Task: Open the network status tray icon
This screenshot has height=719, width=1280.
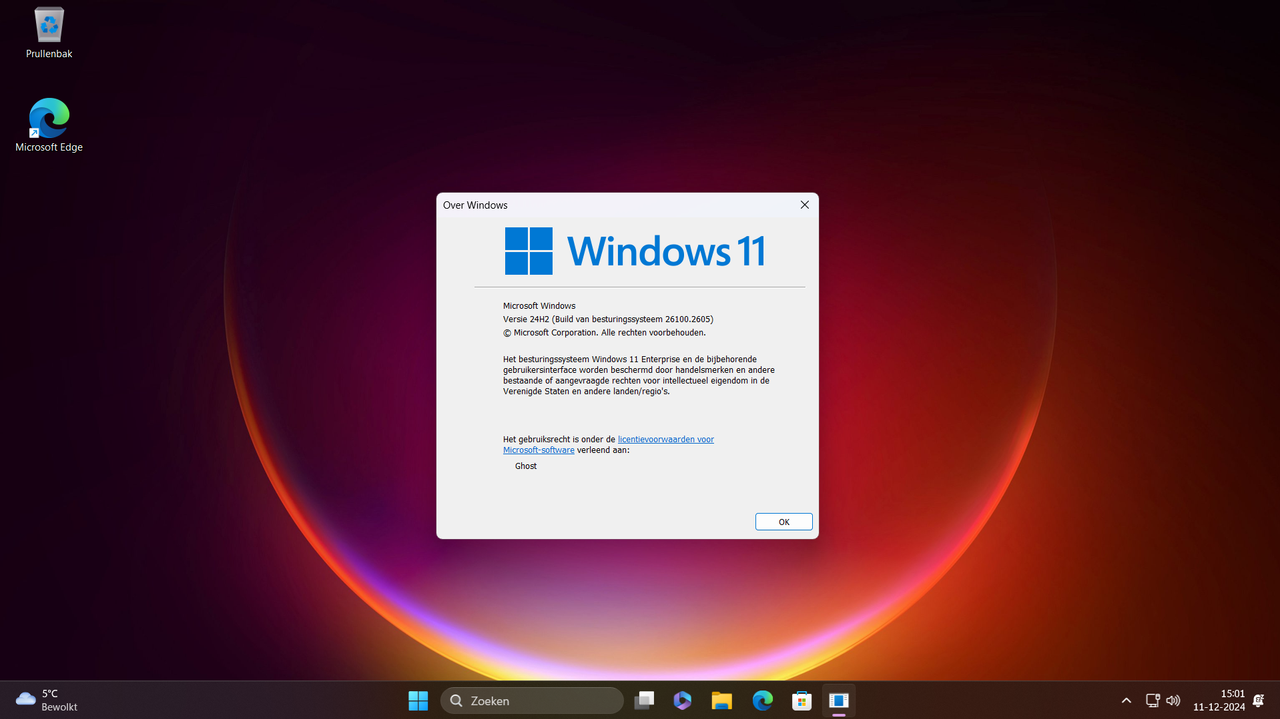Action: (1152, 701)
